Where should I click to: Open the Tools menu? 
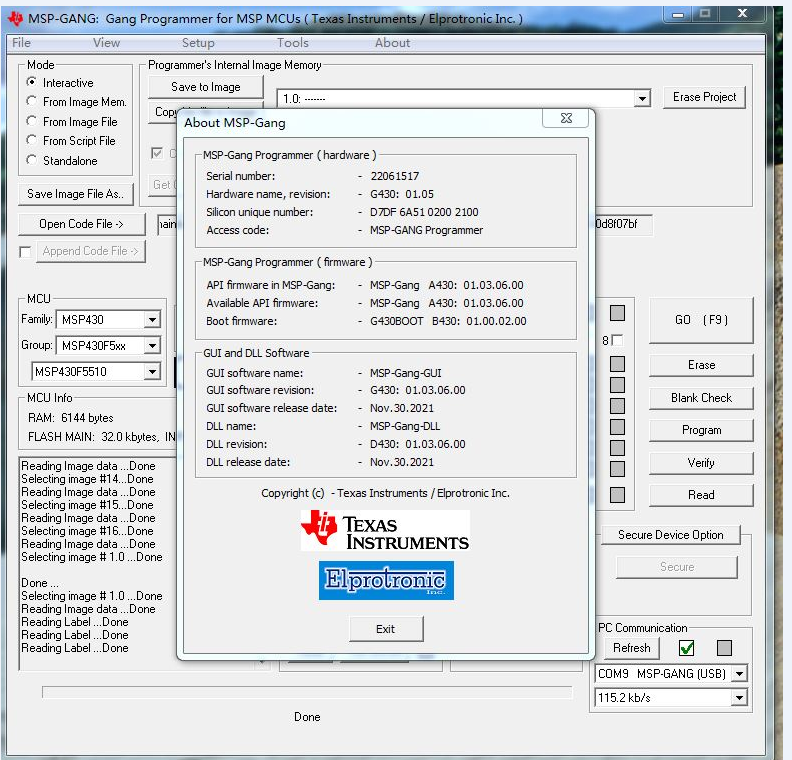pyautogui.click(x=292, y=43)
